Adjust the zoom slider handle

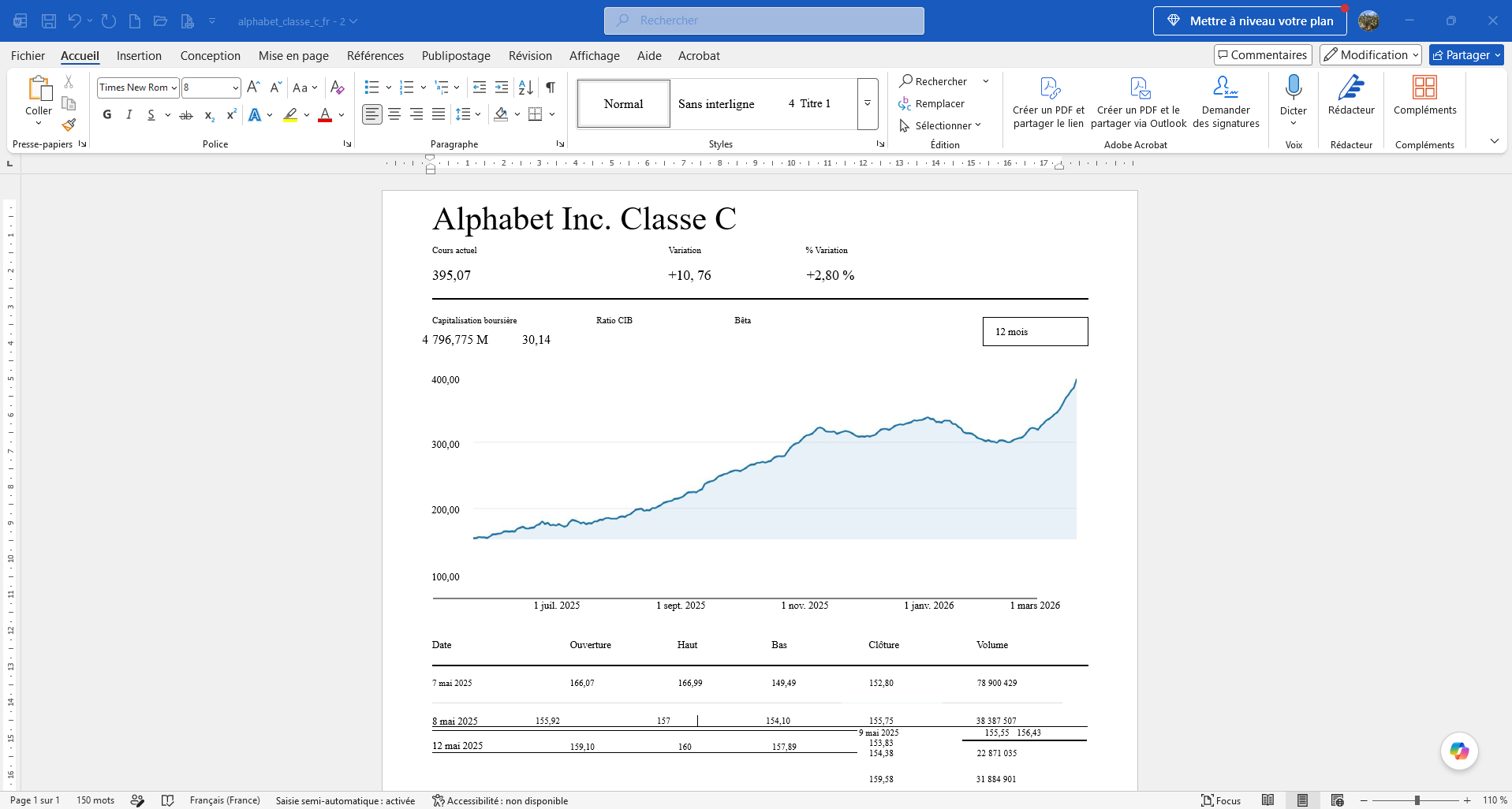(1417, 800)
